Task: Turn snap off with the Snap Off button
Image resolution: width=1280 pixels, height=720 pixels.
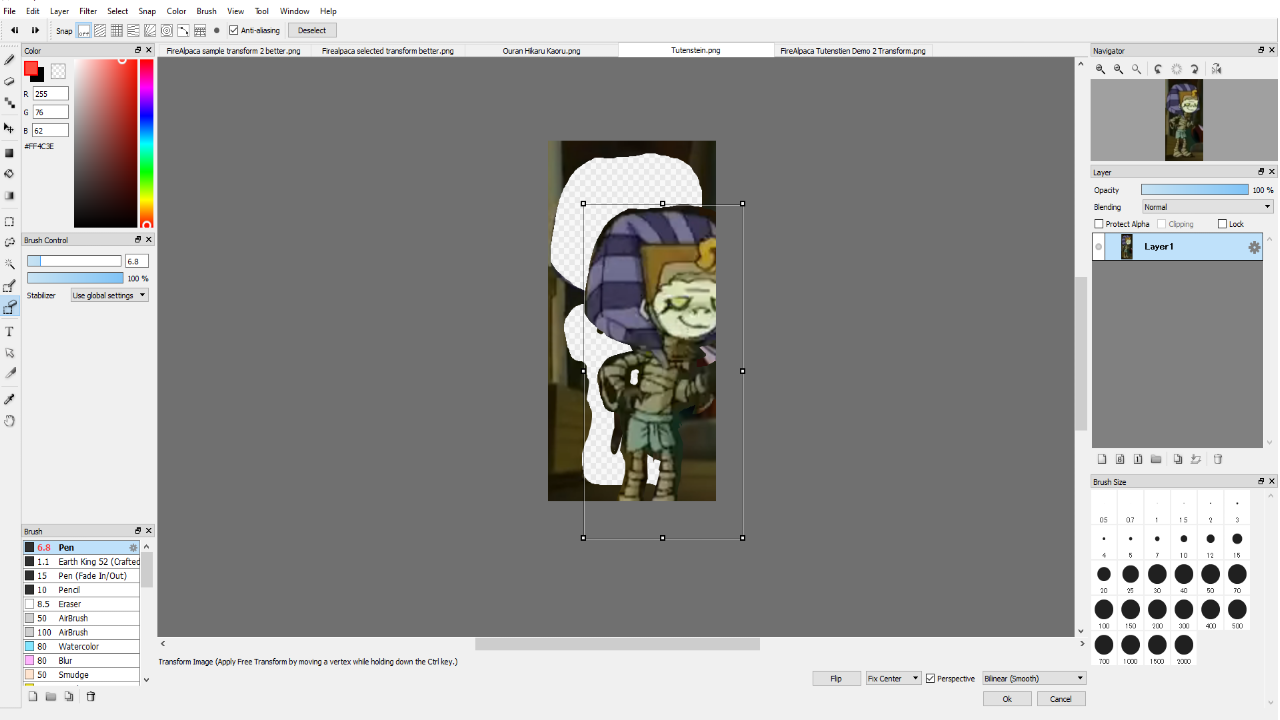Action: coord(84,30)
